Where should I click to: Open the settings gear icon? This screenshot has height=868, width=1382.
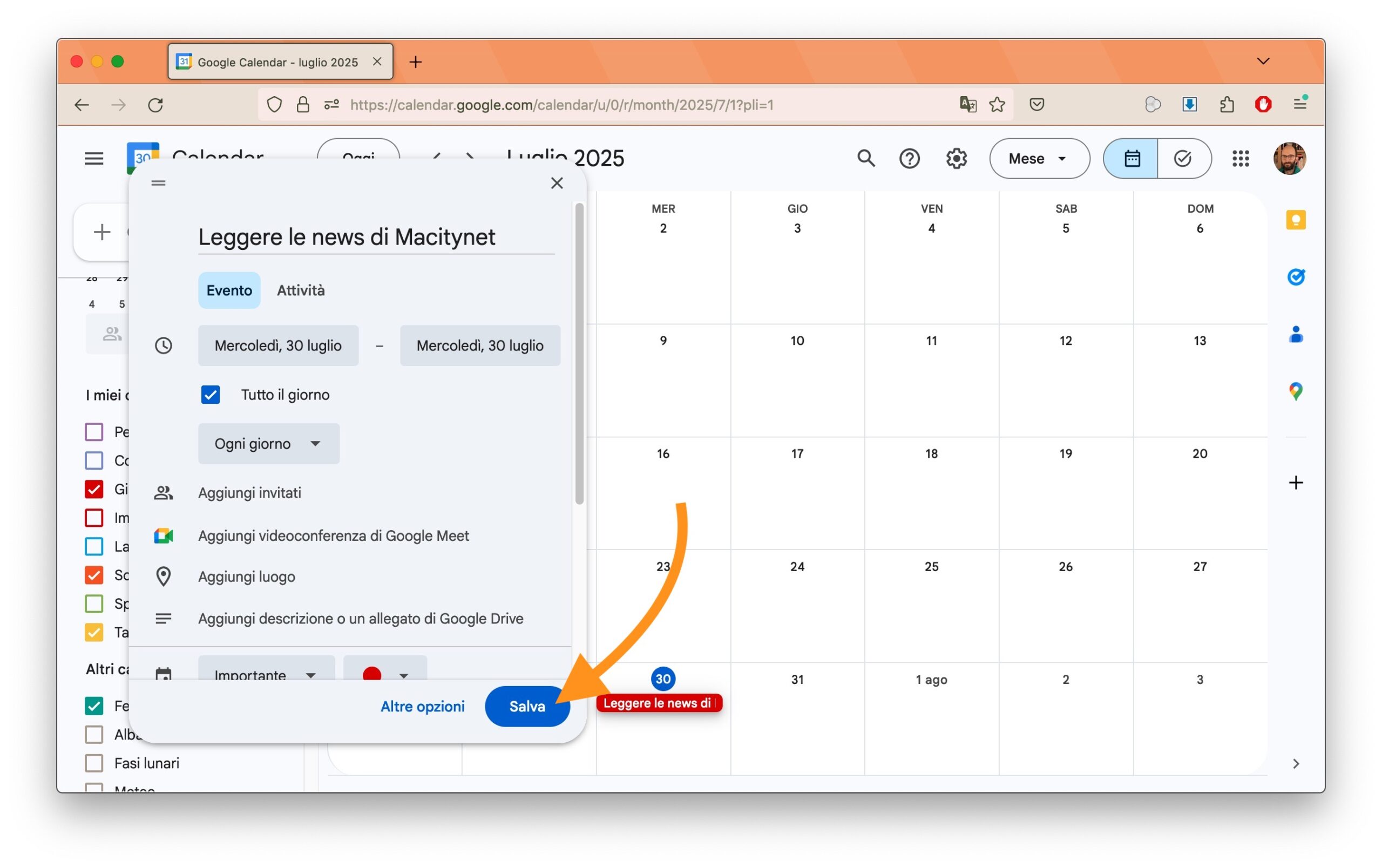[956, 158]
